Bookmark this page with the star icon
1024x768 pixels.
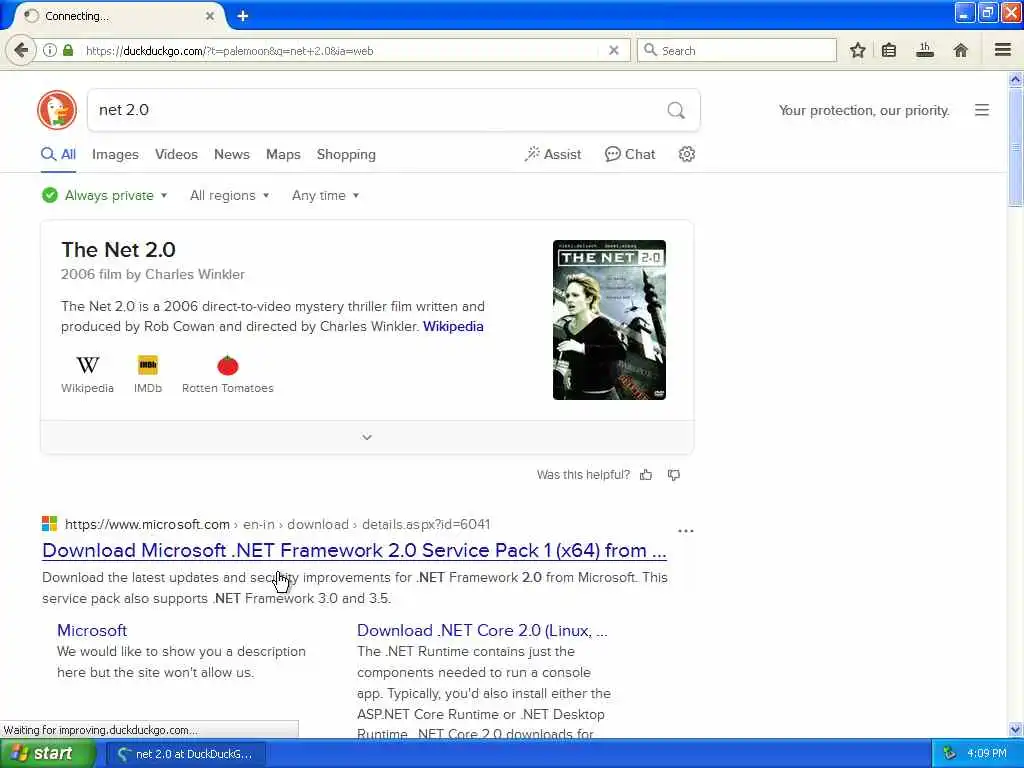(x=857, y=50)
